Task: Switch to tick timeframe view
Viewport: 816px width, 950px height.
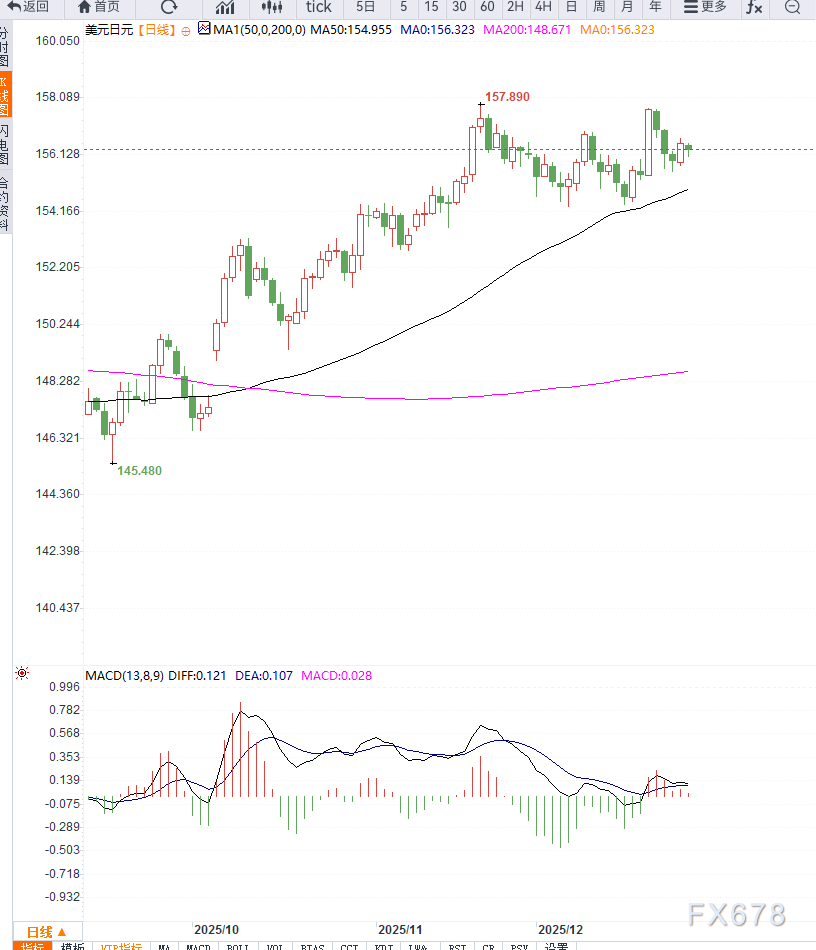Action: 318,7
